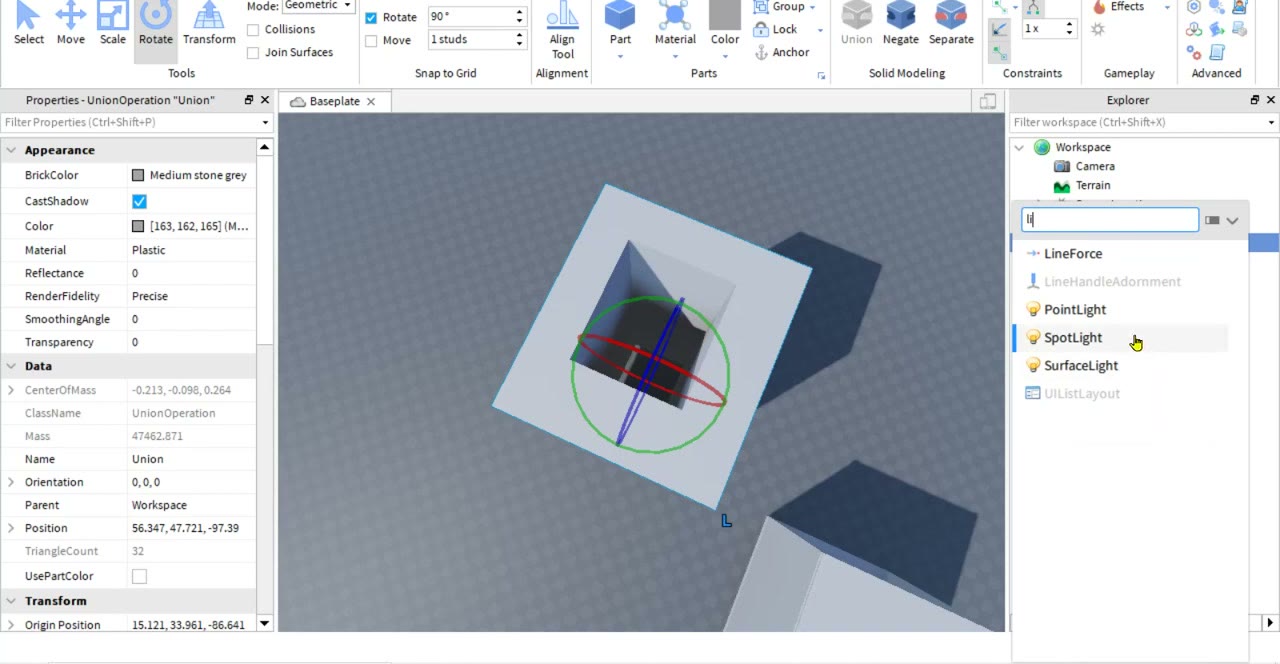Toggle the Collisions checkbox
Viewport: 1280px width, 664px height.
click(x=253, y=30)
